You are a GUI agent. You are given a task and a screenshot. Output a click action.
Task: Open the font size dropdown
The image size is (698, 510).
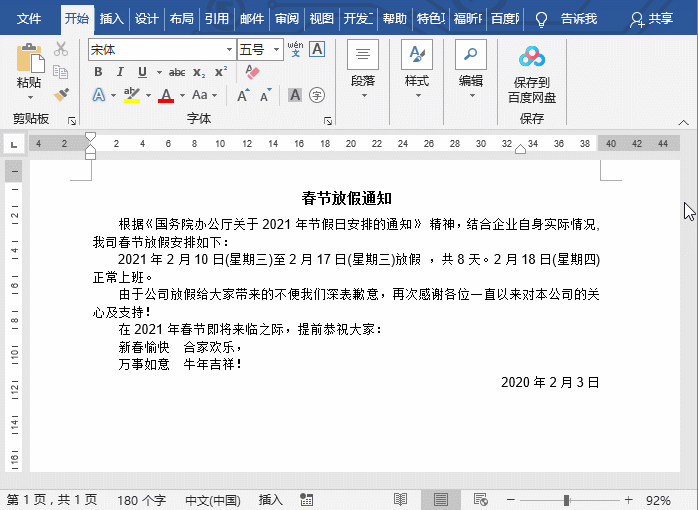click(276, 49)
